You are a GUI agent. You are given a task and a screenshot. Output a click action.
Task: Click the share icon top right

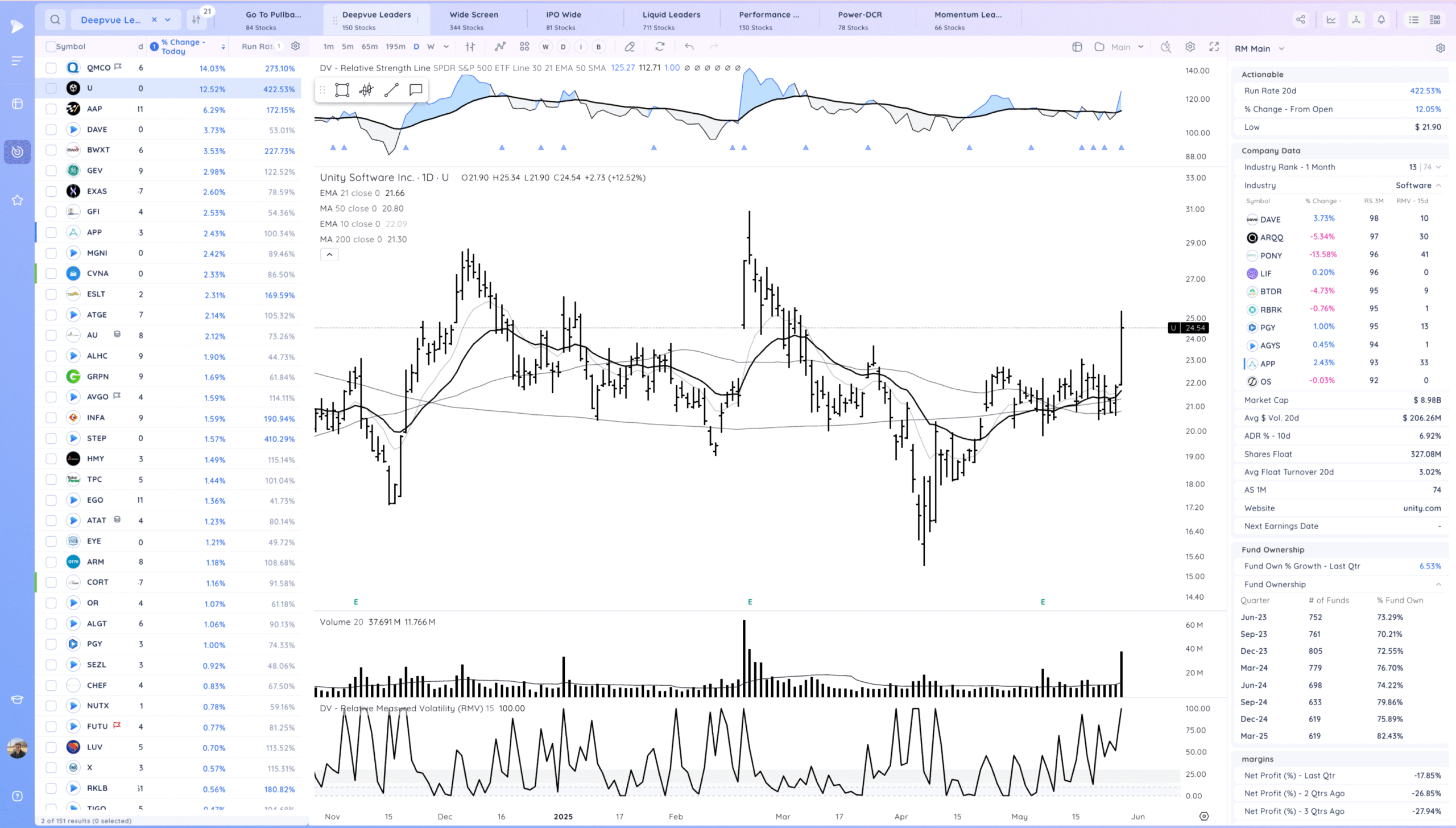coord(1301,20)
